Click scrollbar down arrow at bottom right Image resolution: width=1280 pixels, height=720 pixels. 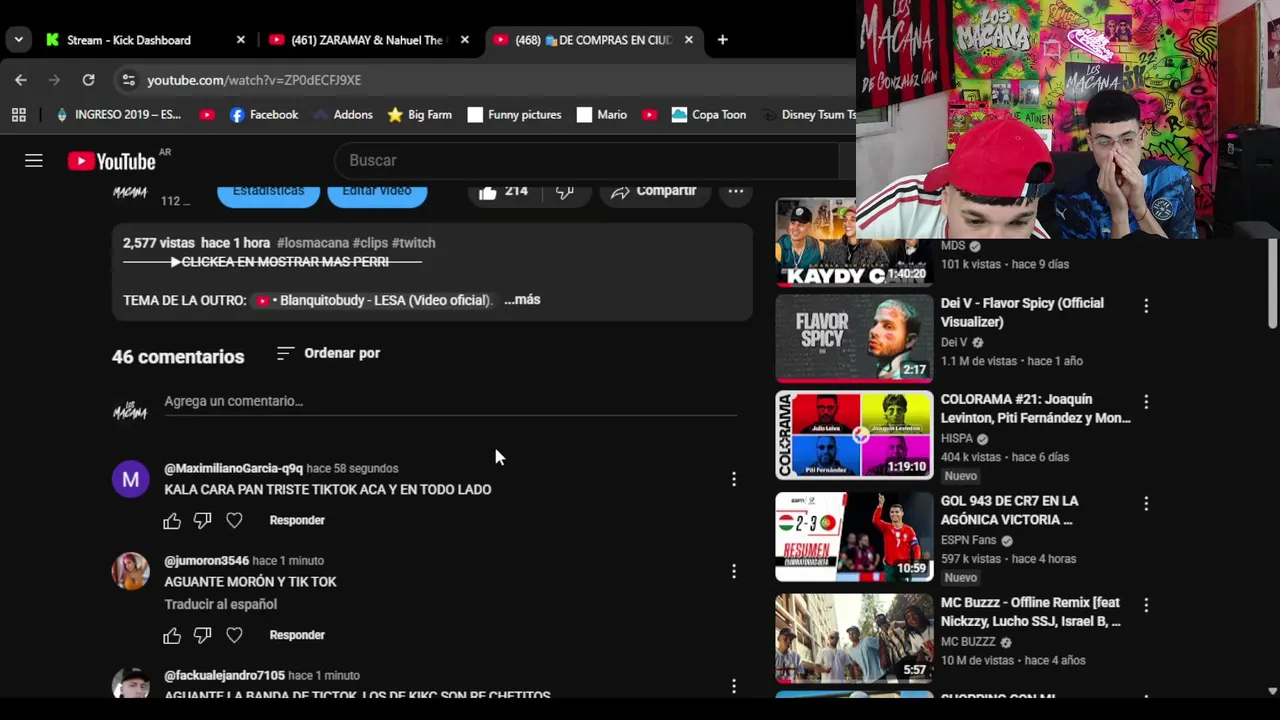[x=1272, y=691]
